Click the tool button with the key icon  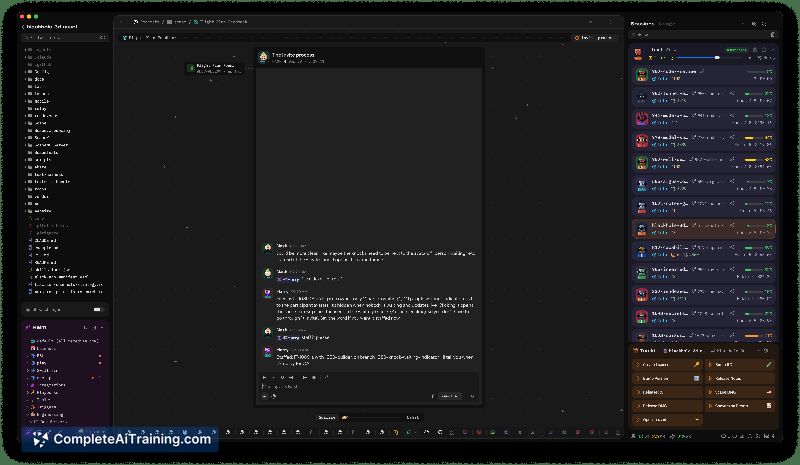click(x=667, y=365)
